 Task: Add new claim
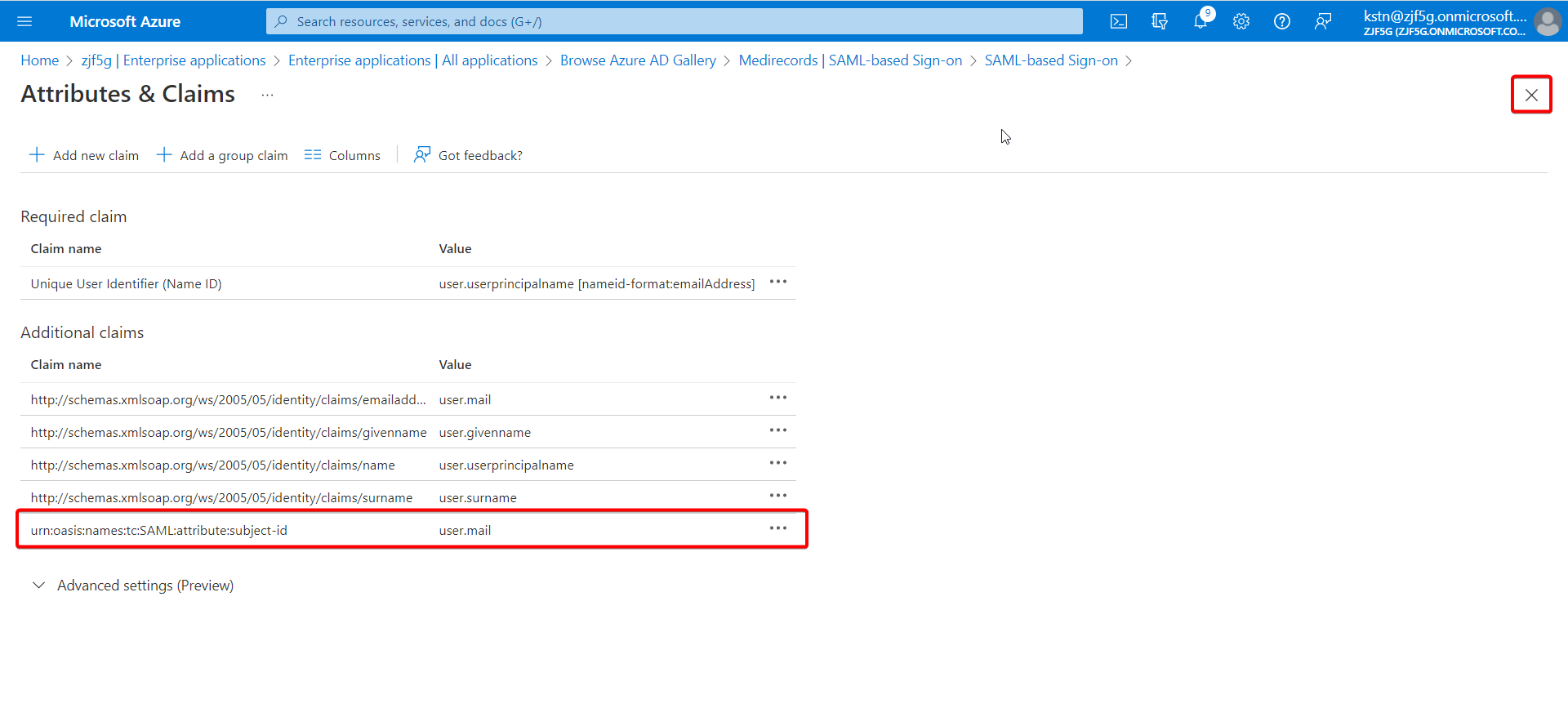tap(84, 155)
